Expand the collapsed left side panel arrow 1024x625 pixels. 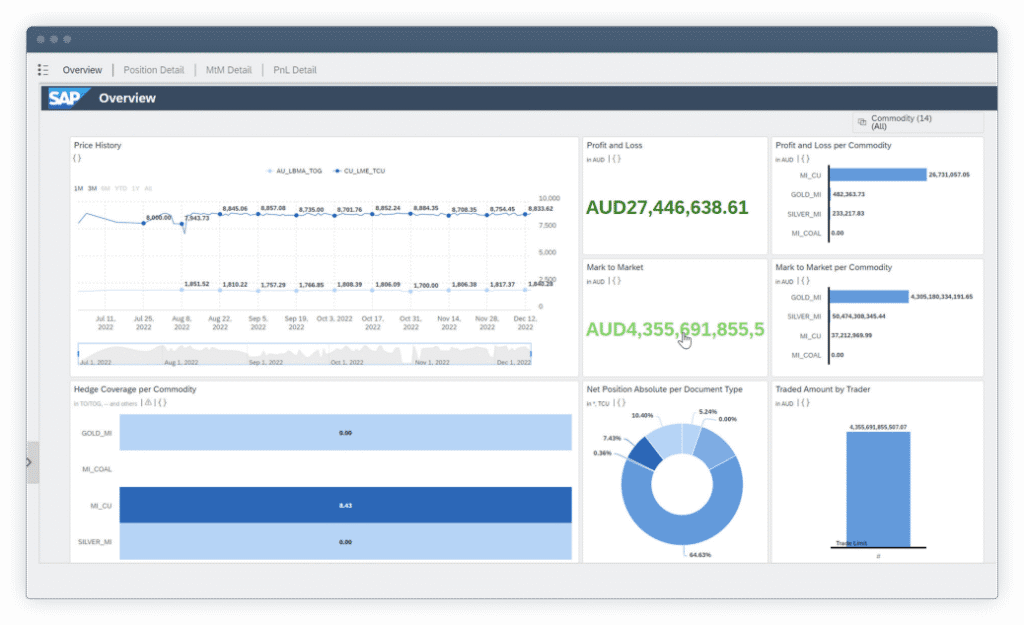[29, 462]
